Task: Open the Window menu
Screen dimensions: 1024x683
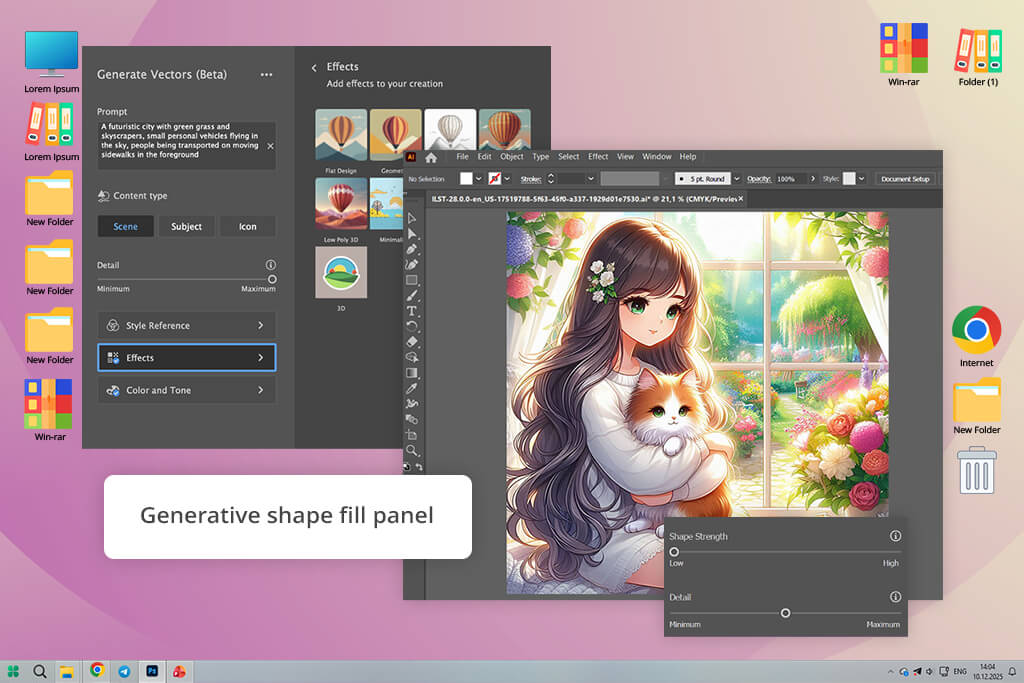Action: click(656, 157)
